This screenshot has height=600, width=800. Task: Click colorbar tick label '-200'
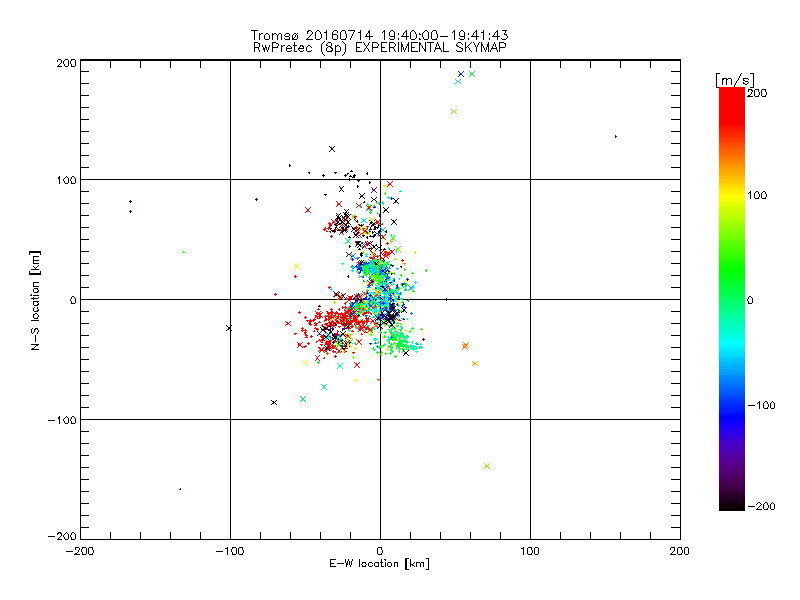(x=761, y=506)
